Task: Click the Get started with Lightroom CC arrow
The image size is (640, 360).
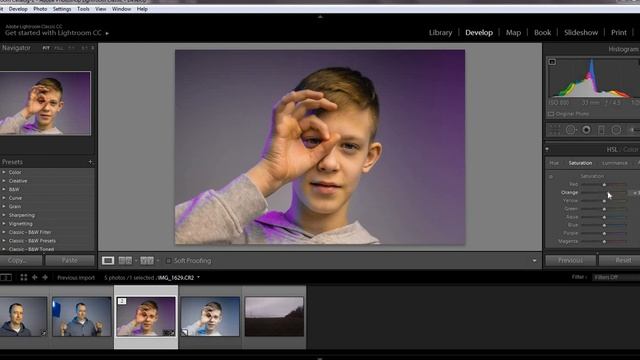Action: pyautogui.click(x=107, y=33)
